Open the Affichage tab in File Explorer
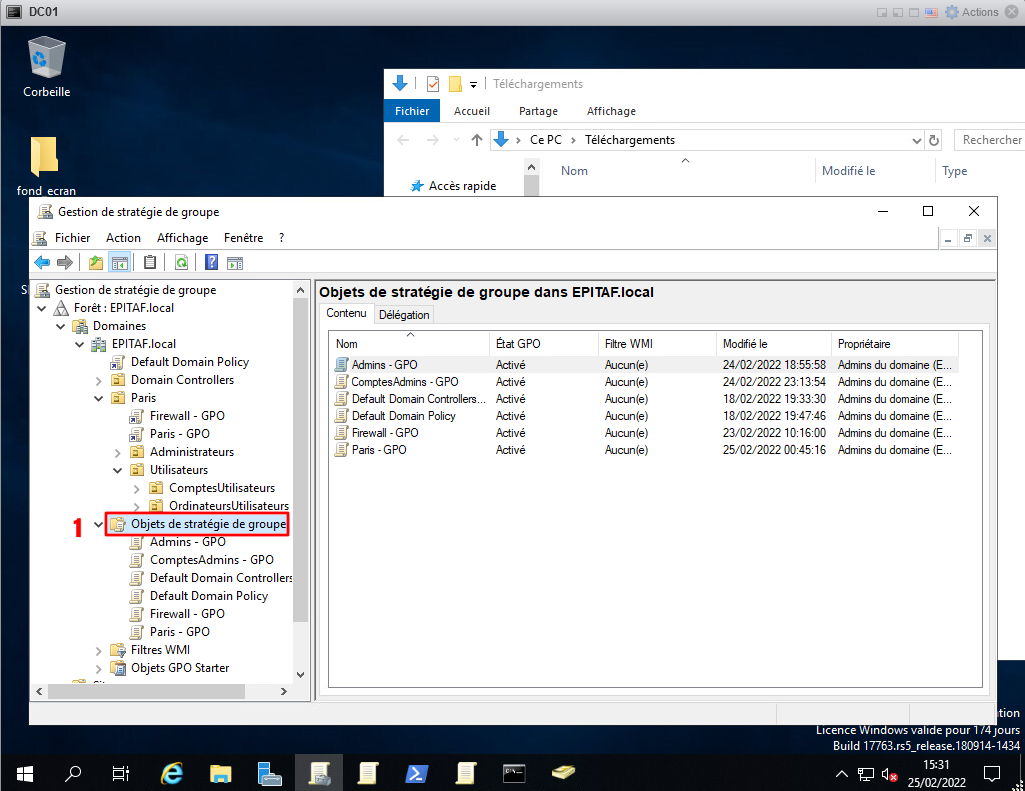The image size is (1025, 791). click(611, 111)
